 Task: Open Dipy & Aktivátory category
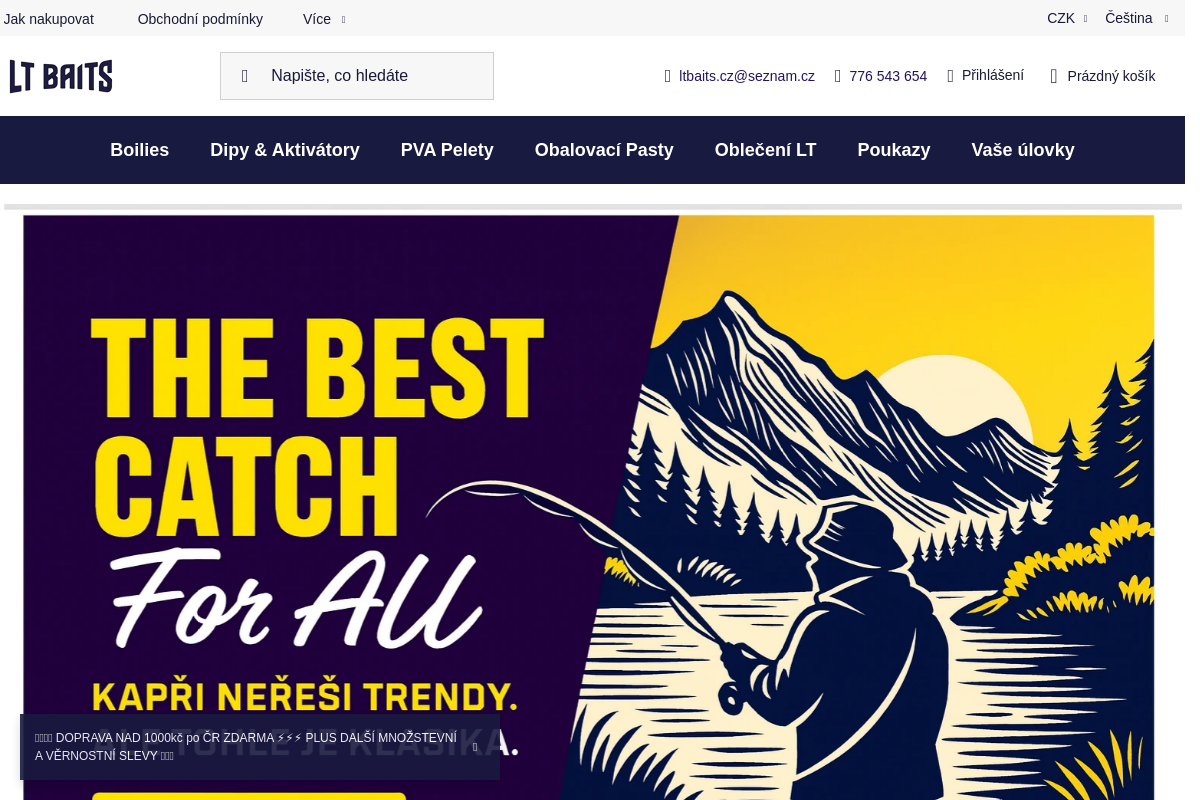click(285, 150)
